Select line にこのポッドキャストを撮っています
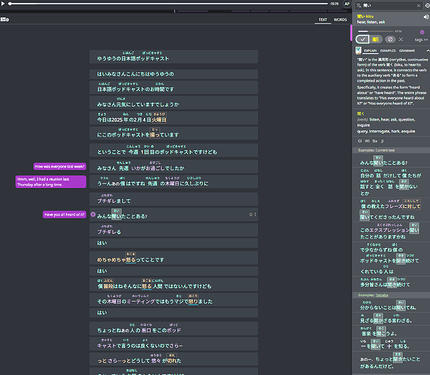This screenshot has width=430, height=375. 174,133
